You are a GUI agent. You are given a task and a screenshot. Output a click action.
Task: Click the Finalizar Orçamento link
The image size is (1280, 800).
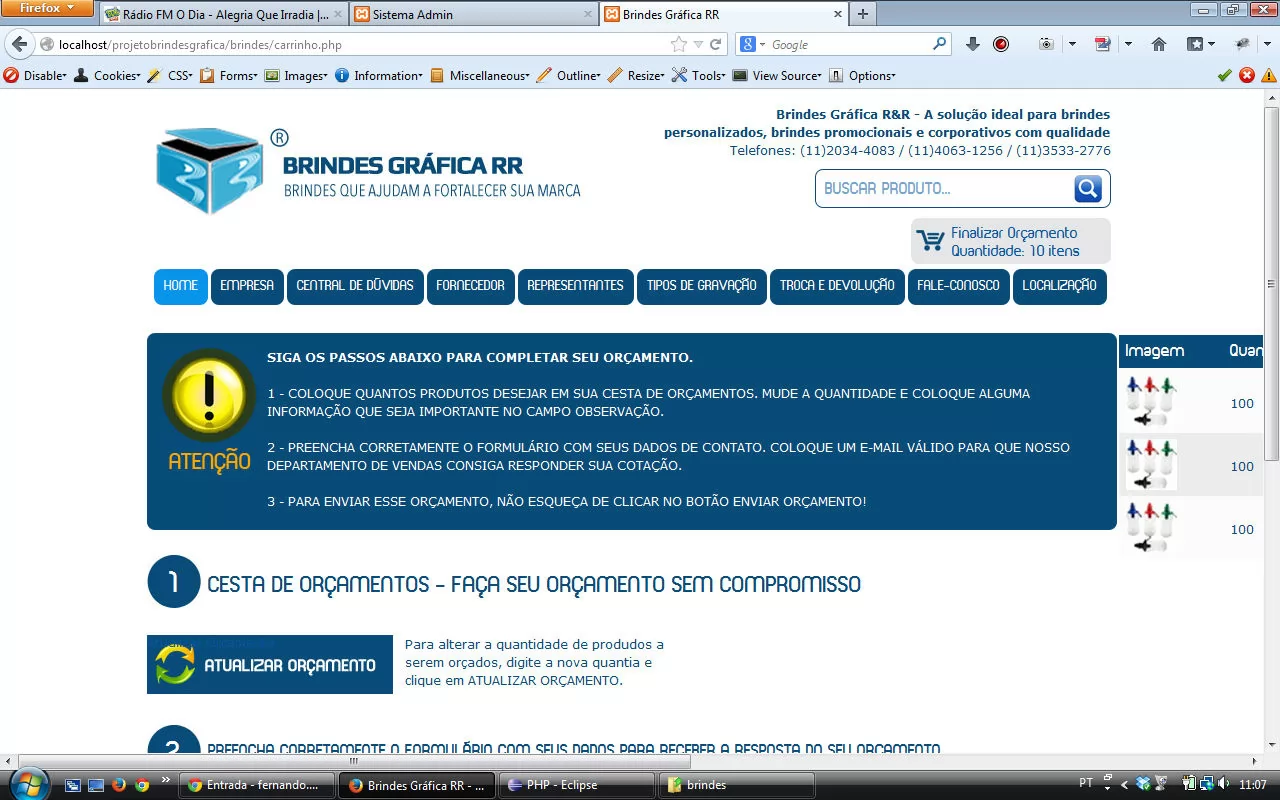click(x=1014, y=233)
